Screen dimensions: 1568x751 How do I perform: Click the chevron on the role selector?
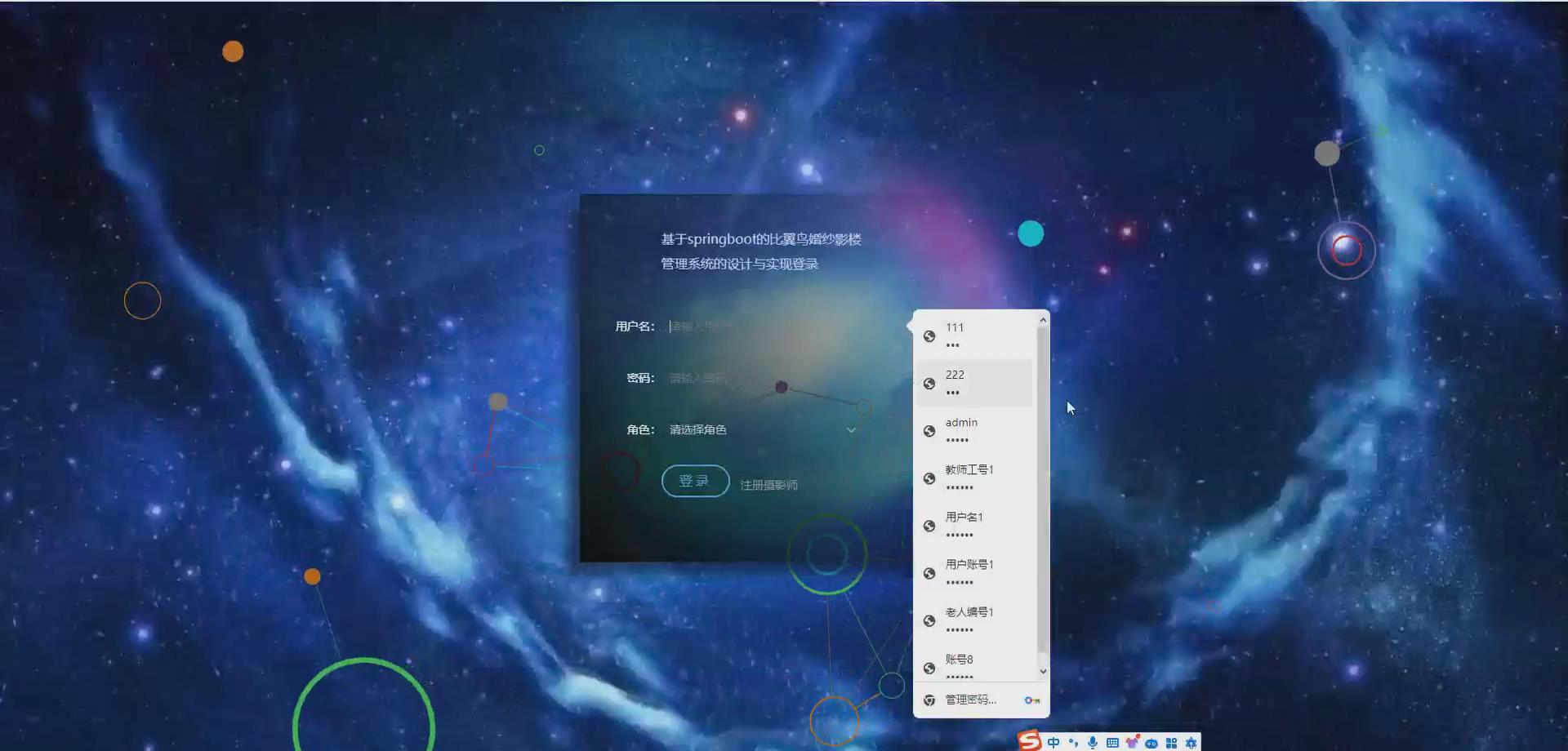[x=851, y=429]
